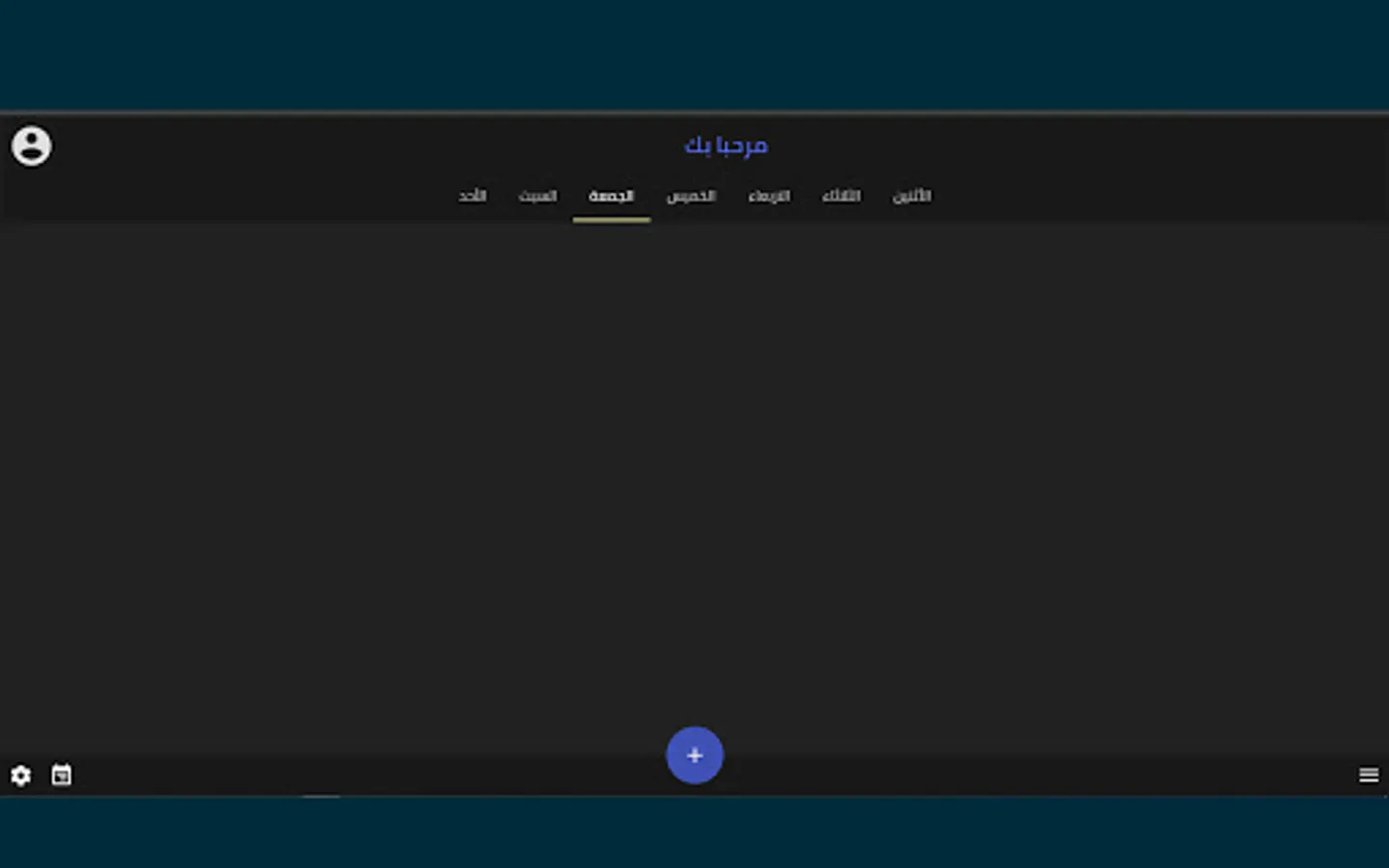The width and height of the screenshot is (1389, 868).
Task: Select the الجمعة (Friday) tab
Action: (x=611, y=196)
